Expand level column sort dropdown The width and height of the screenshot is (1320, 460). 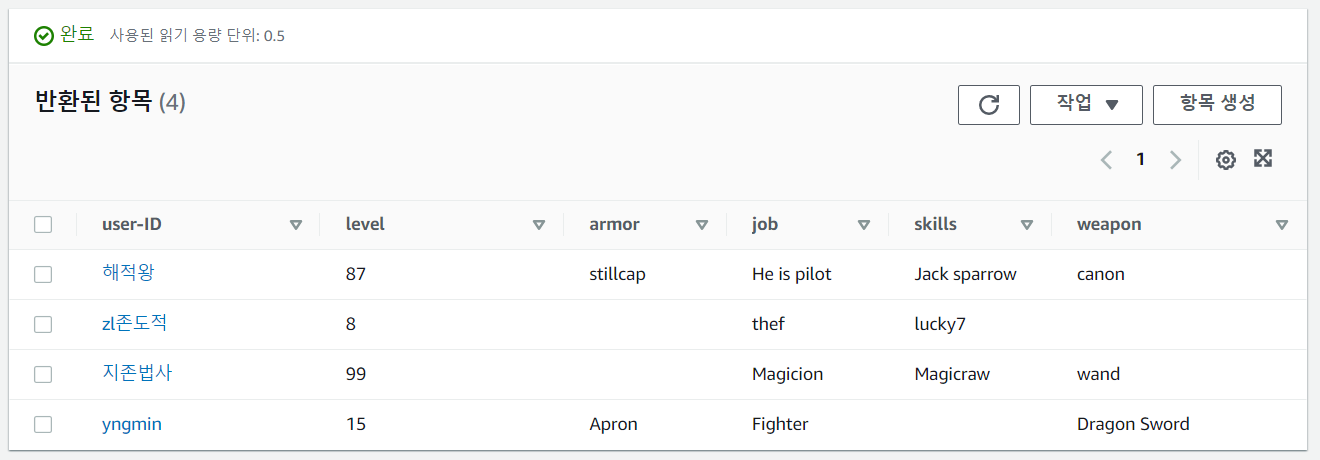(539, 225)
